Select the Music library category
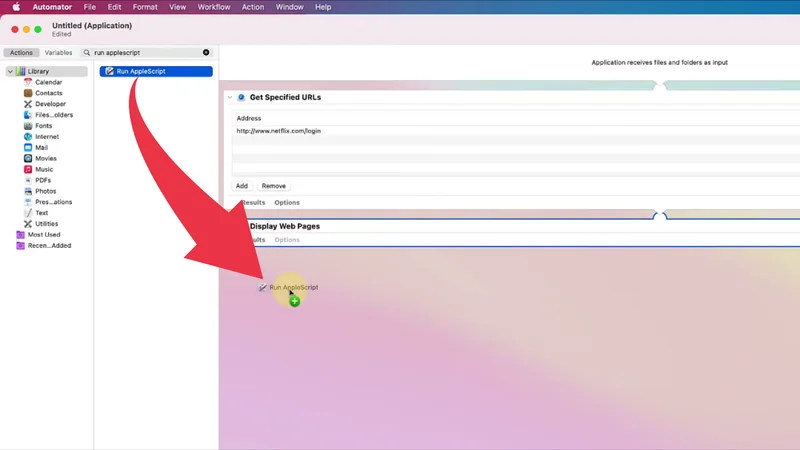 tap(44, 170)
